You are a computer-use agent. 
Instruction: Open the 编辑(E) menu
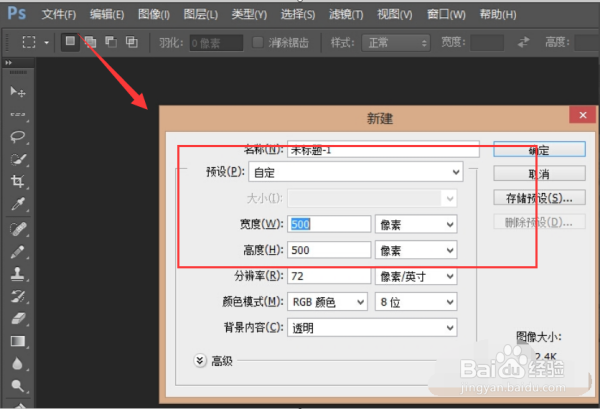[x=107, y=15]
